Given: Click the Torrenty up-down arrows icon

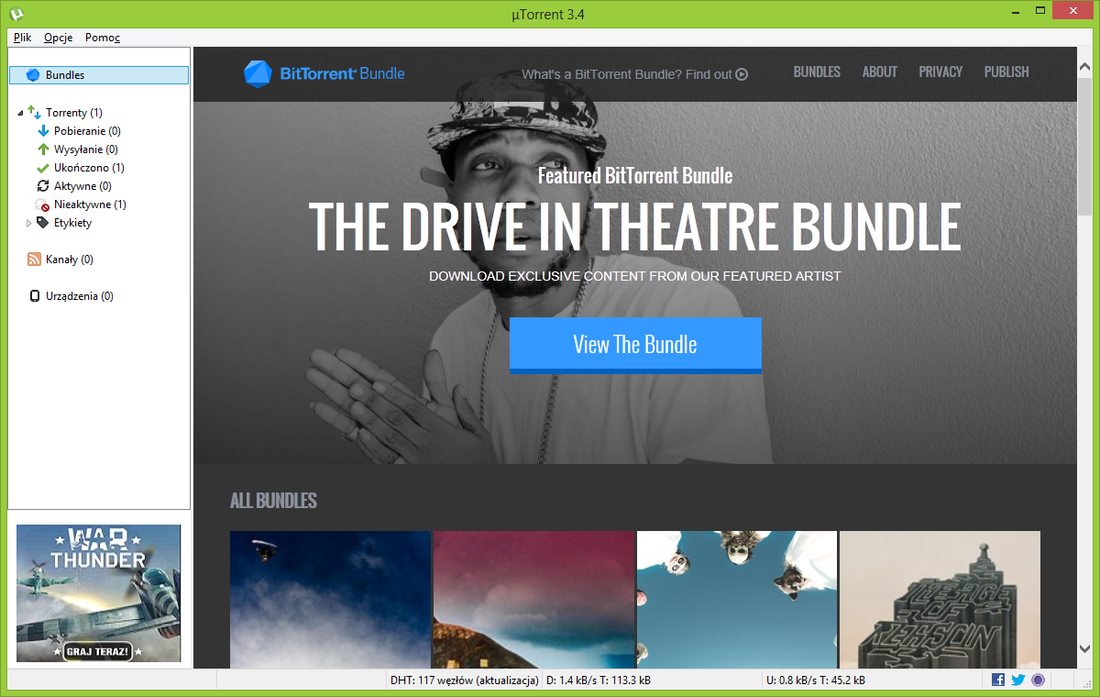Looking at the screenshot, I should tap(34, 112).
